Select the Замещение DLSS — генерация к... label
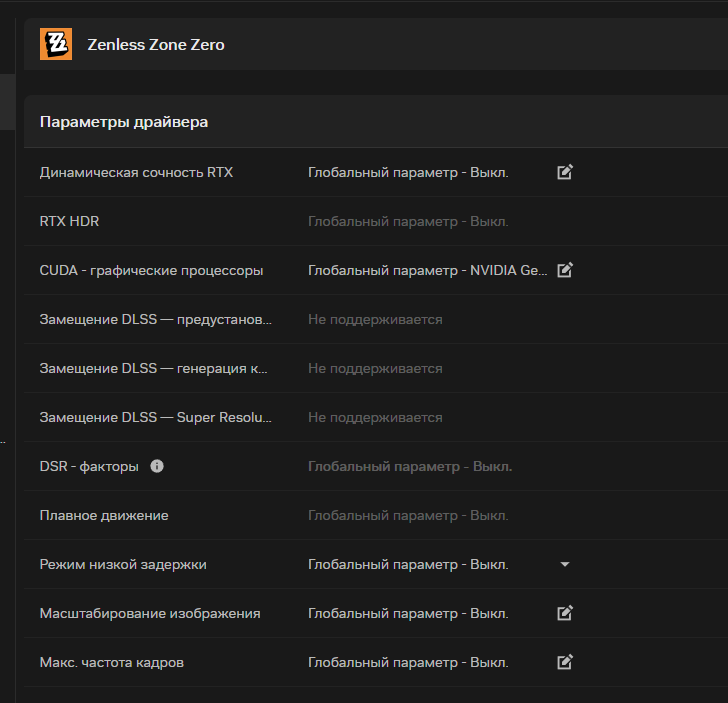728x703 pixels. [154, 368]
